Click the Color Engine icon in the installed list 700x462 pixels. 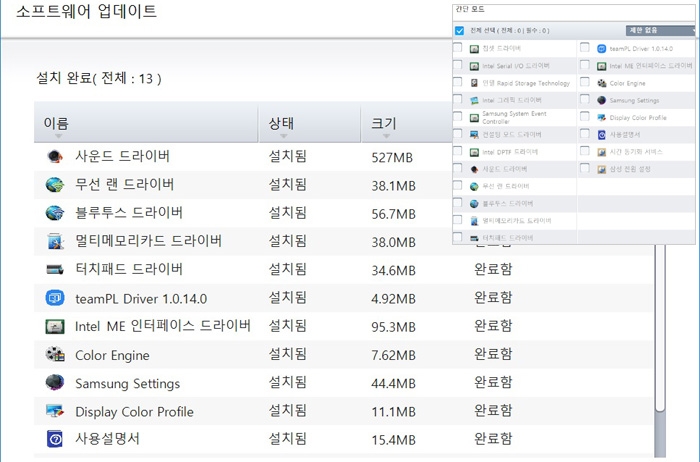point(55,354)
